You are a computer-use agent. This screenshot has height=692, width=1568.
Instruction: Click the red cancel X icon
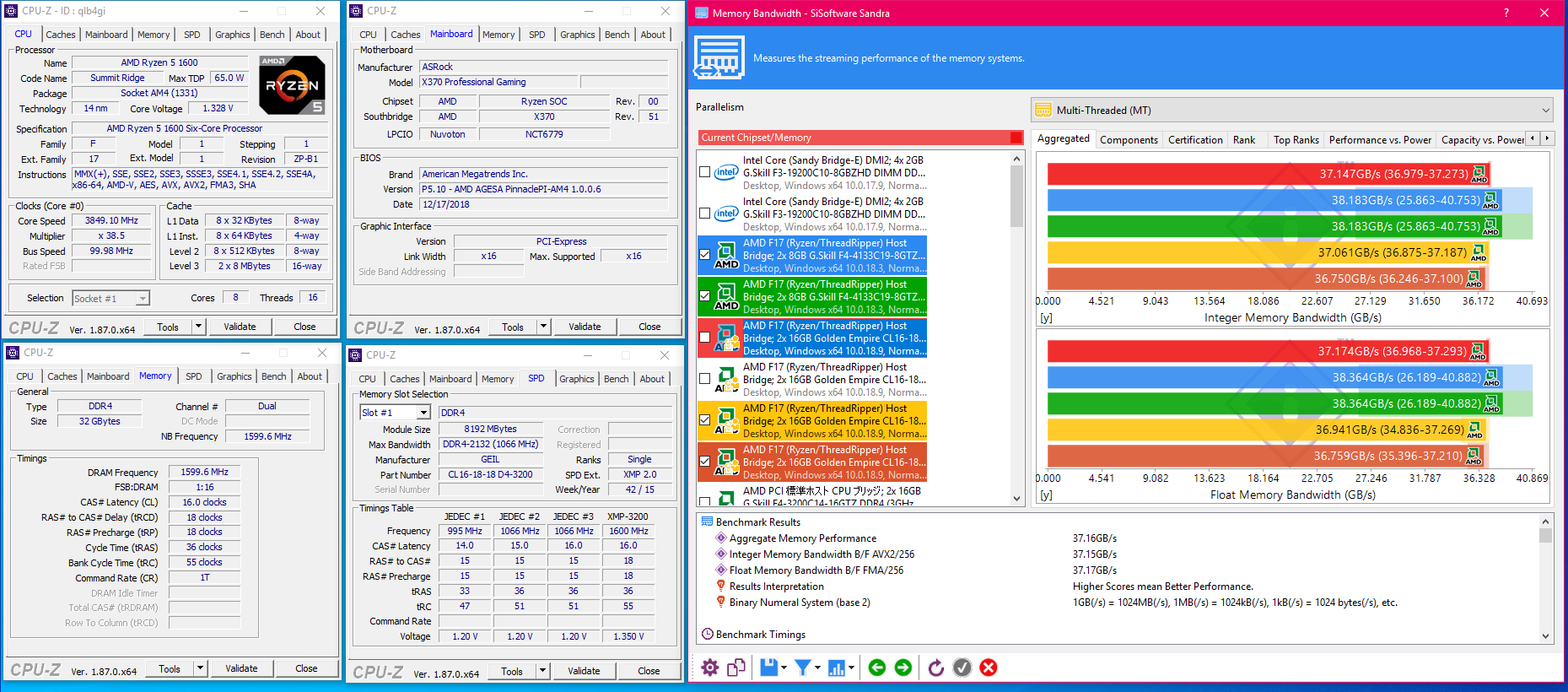coord(989,668)
